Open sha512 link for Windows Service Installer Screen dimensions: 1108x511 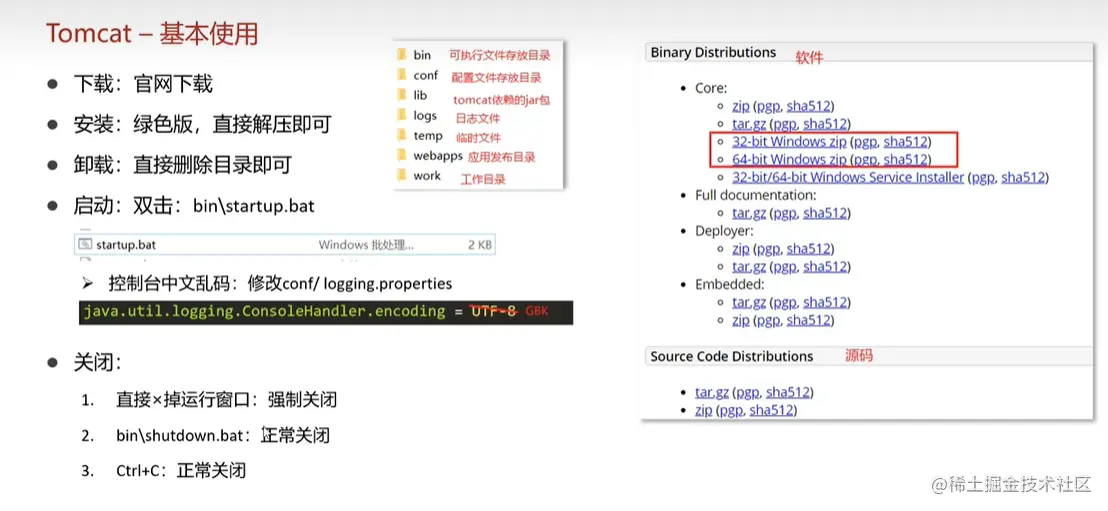pos(1022,177)
